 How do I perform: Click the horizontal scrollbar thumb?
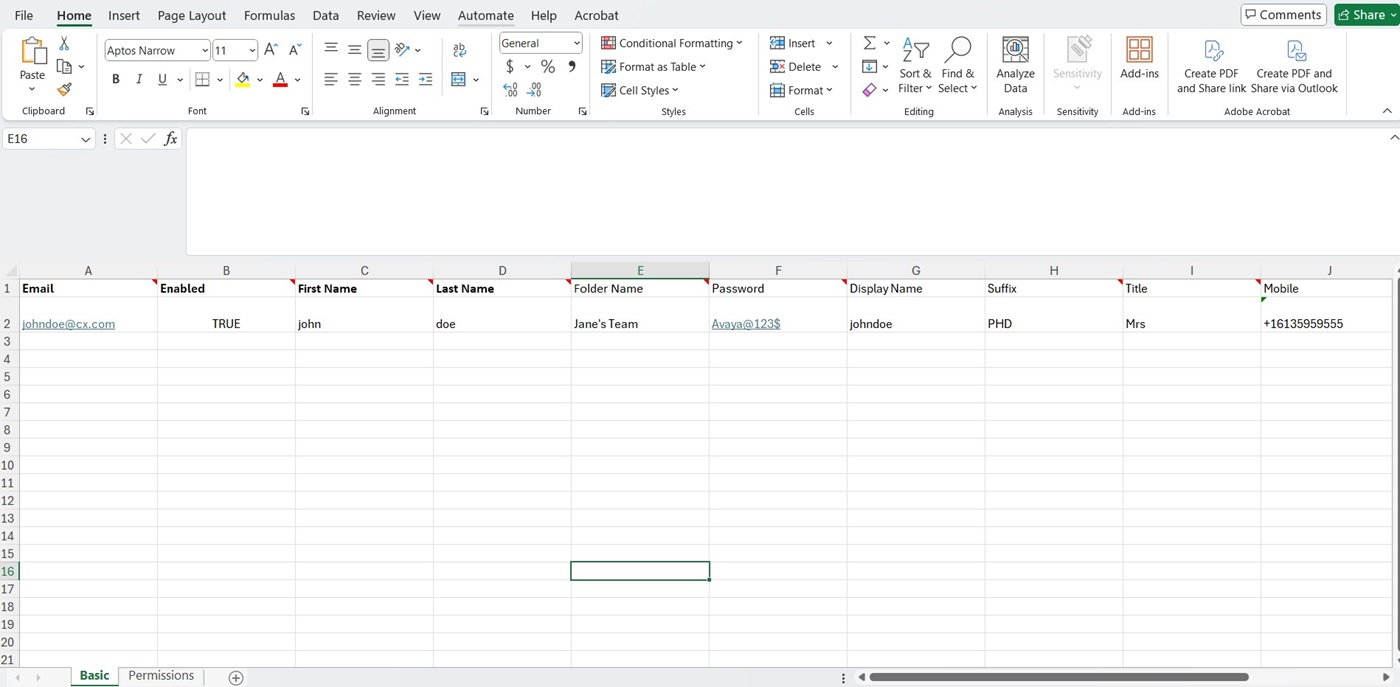1059,677
